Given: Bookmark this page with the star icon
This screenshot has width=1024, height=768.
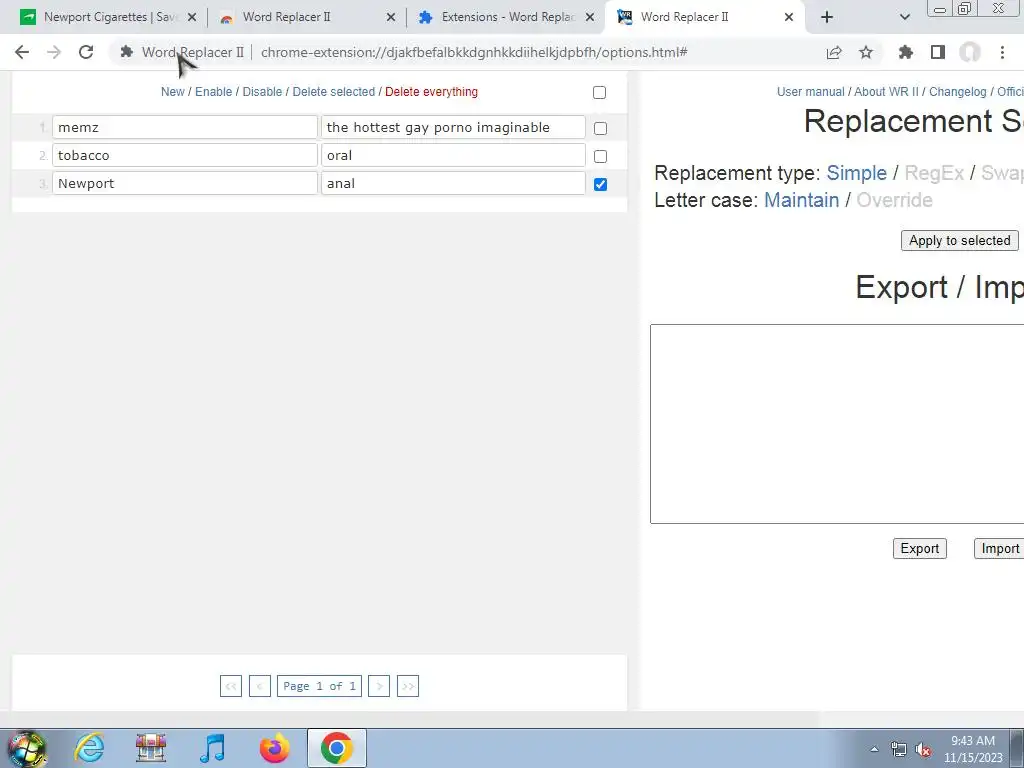Looking at the screenshot, I should [866, 52].
